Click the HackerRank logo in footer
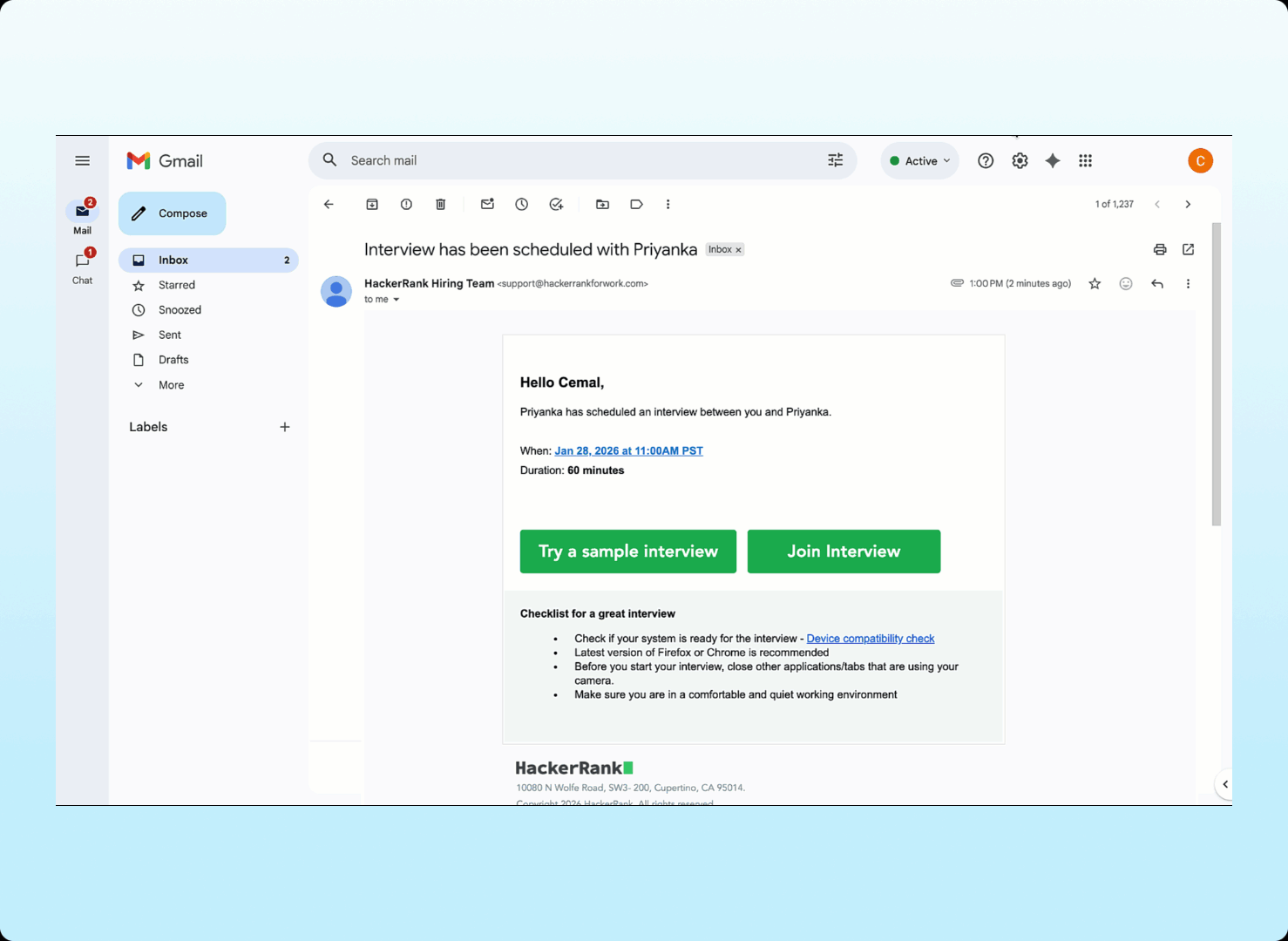Image resolution: width=1288 pixels, height=941 pixels. 573,768
